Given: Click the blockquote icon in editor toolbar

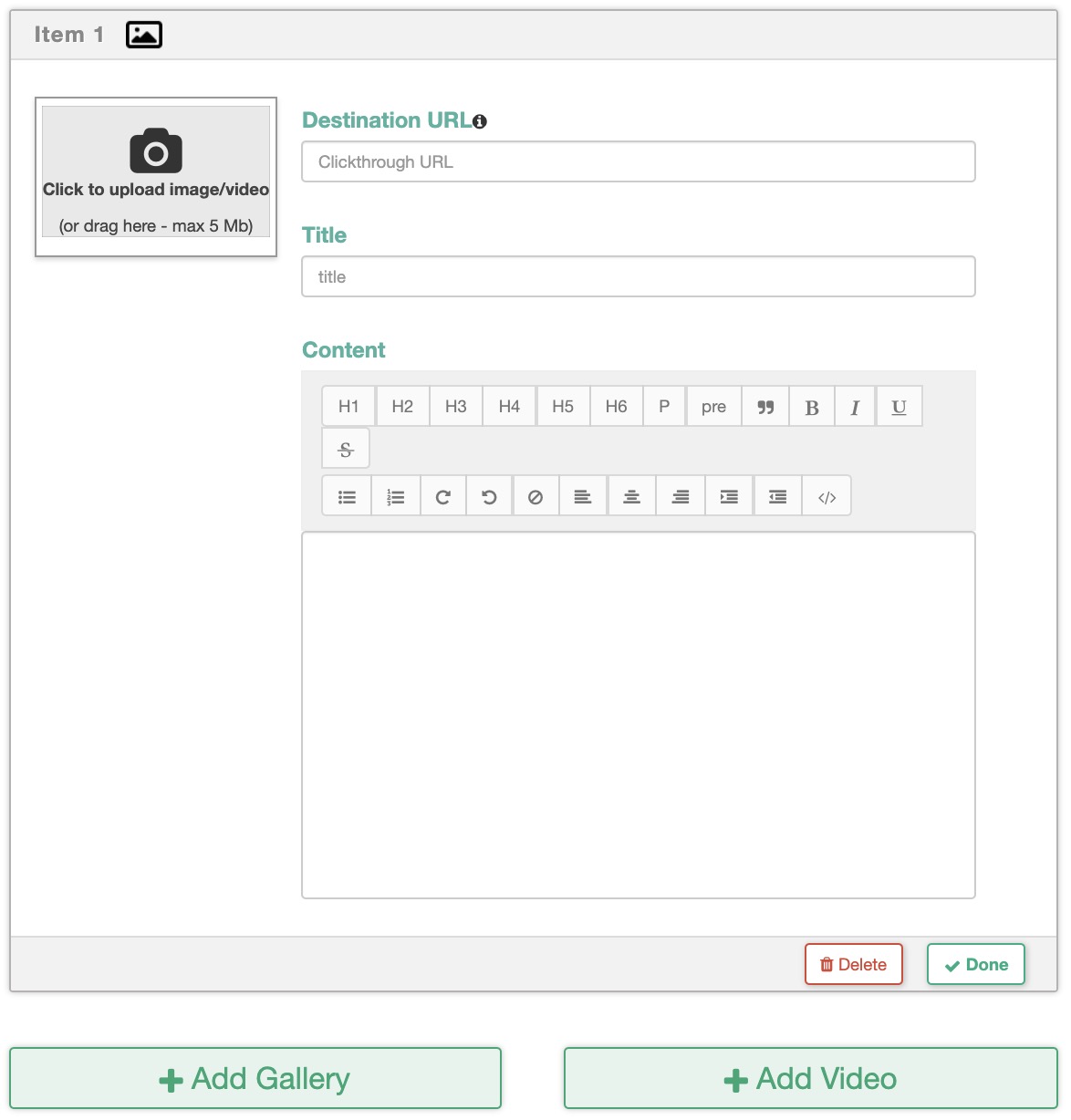Looking at the screenshot, I should click(765, 407).
